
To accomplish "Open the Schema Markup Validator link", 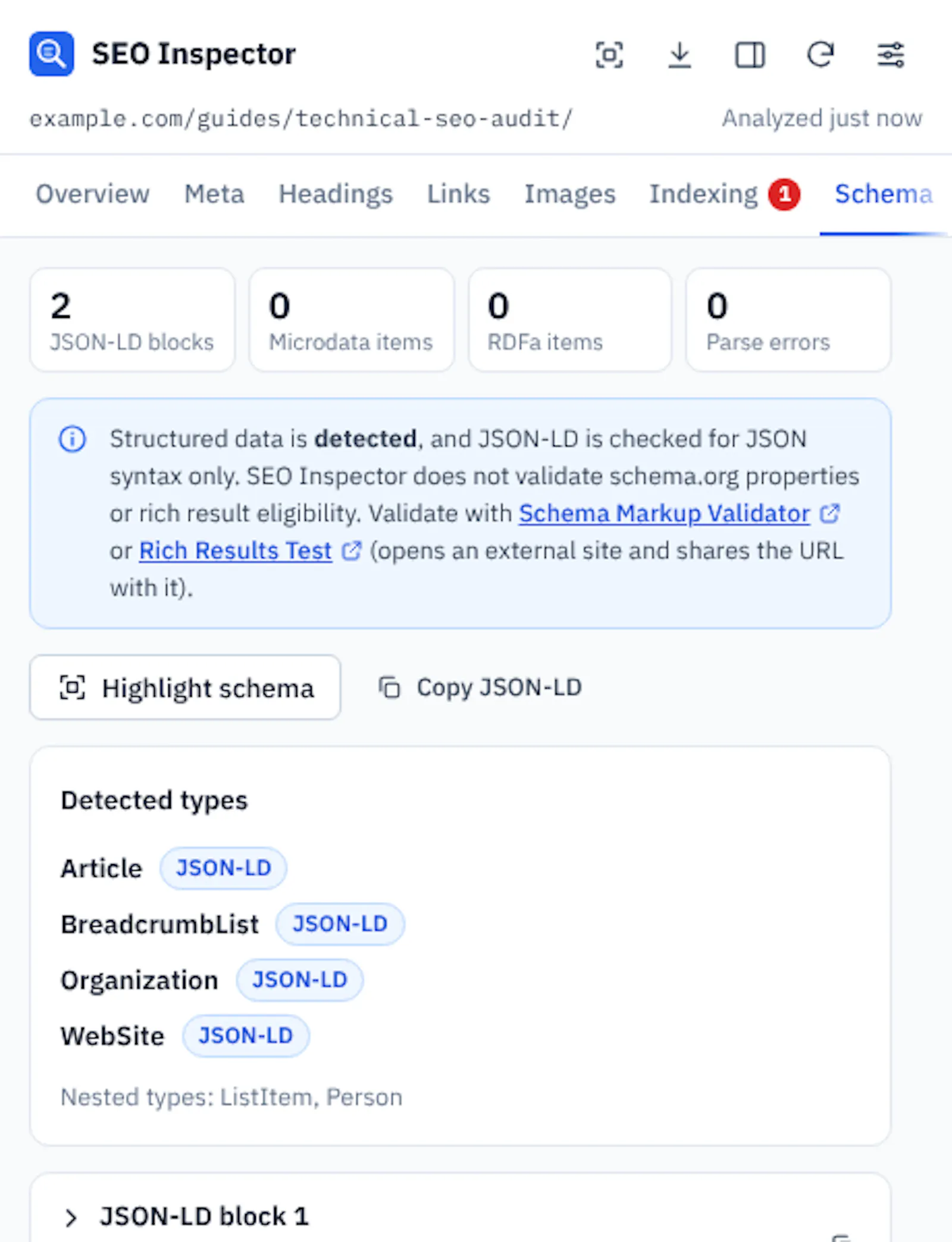I will 664,513.
